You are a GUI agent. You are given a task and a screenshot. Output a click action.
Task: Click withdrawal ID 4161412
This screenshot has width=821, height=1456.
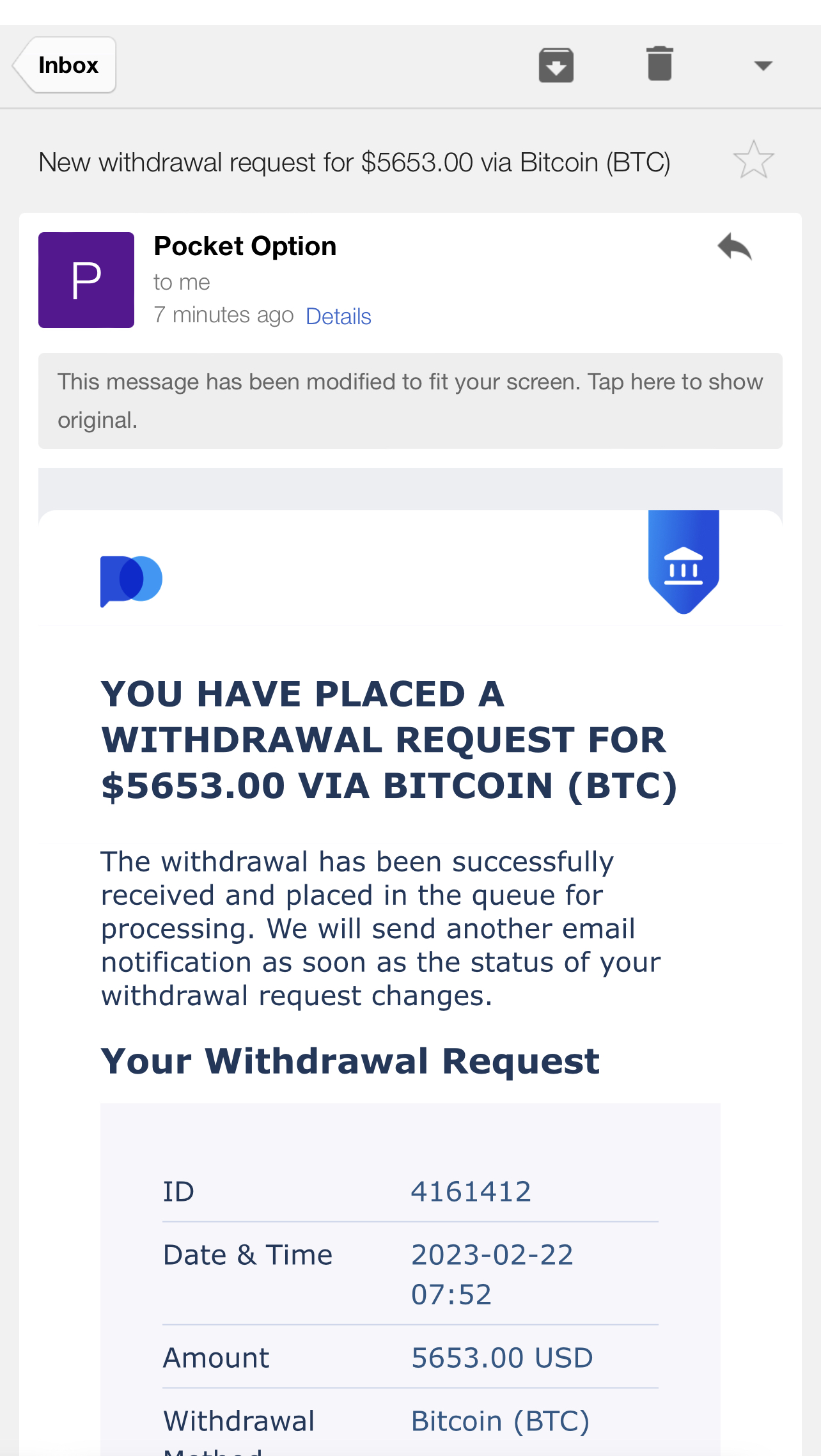click(x=471, y=1192)
